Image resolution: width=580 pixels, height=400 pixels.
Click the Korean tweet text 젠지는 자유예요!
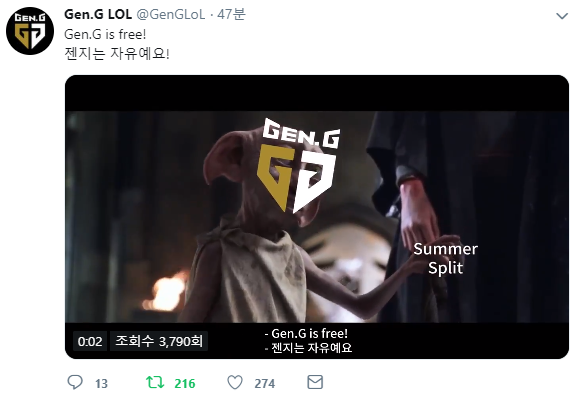(117, 54)
